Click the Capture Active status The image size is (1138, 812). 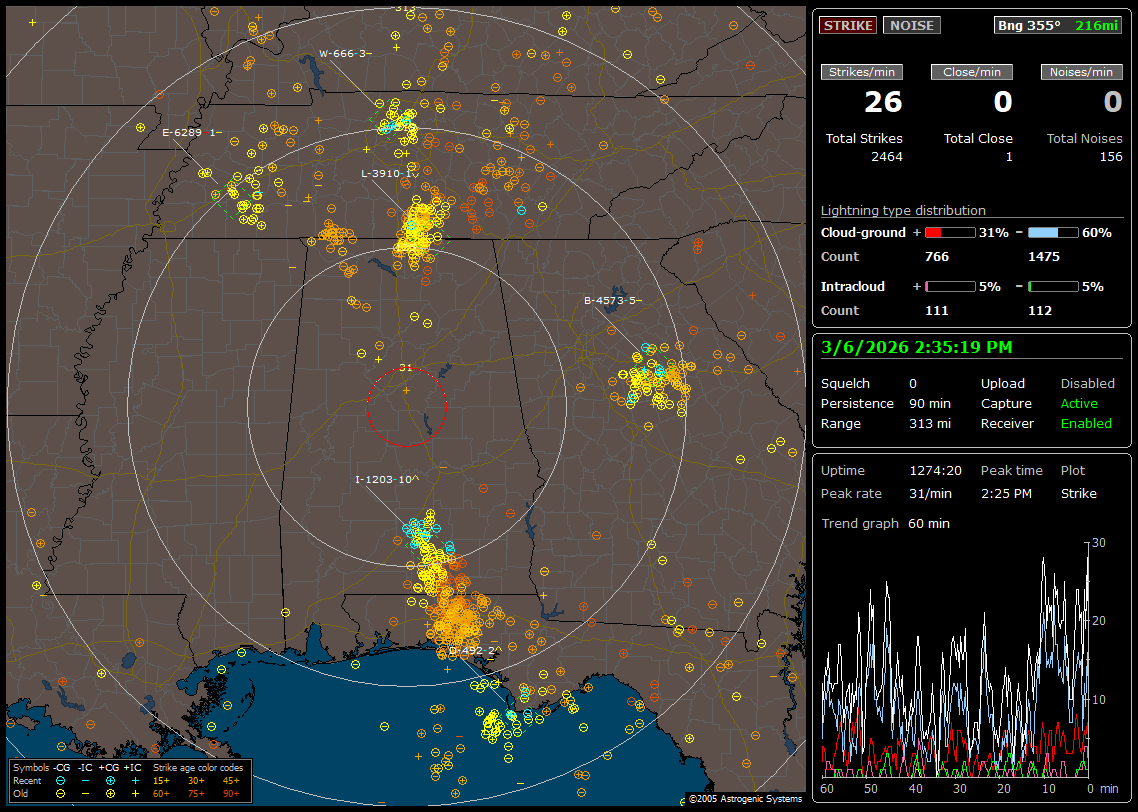click(x=1079, y=404)
